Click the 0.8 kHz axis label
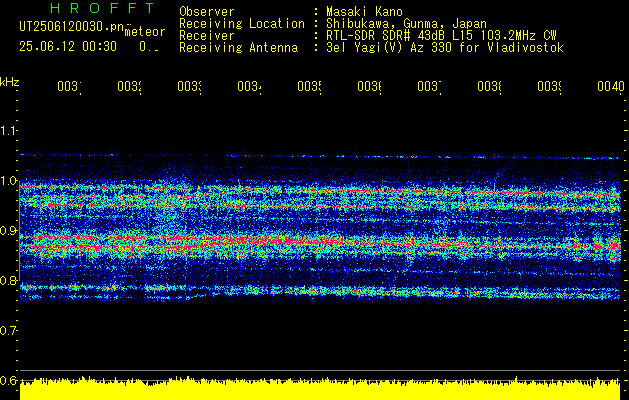Image resolution: width=629 pixels, height=400 pixels. pos(8,280)
